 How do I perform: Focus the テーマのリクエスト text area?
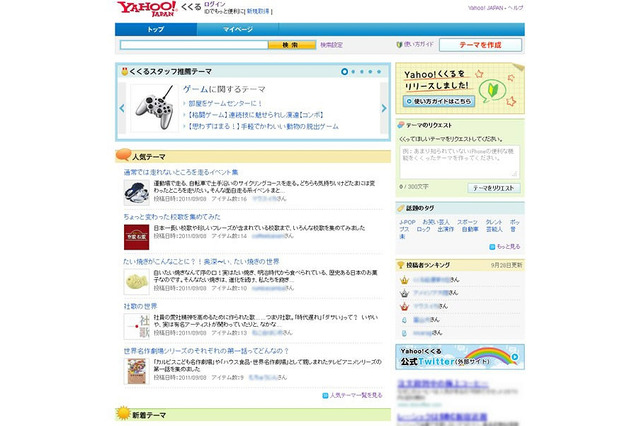point(460,162)
